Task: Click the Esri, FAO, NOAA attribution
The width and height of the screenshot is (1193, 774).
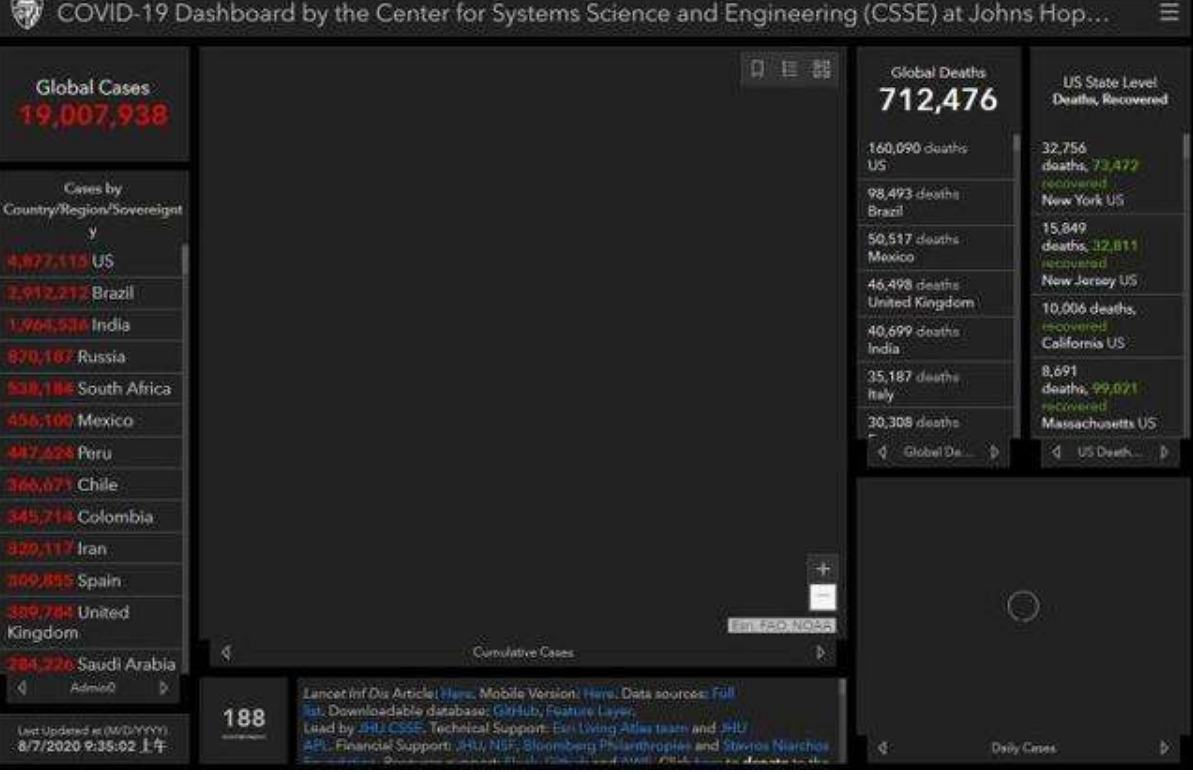Action: [x=781, y=626]
